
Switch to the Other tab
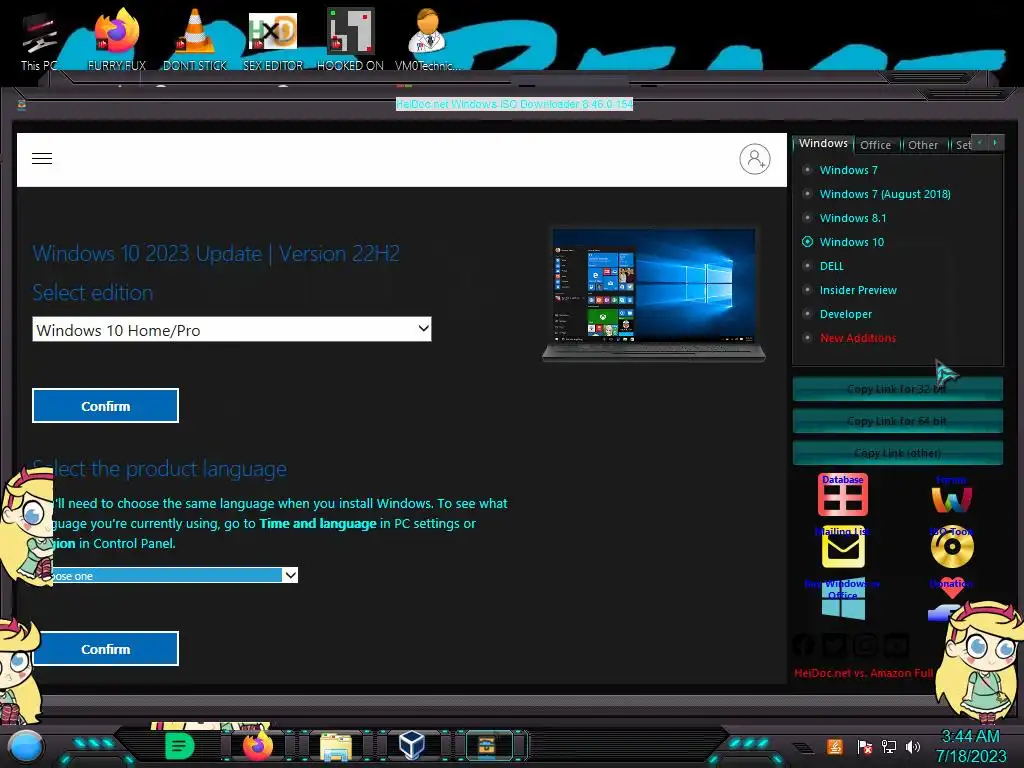coord(923,145)
